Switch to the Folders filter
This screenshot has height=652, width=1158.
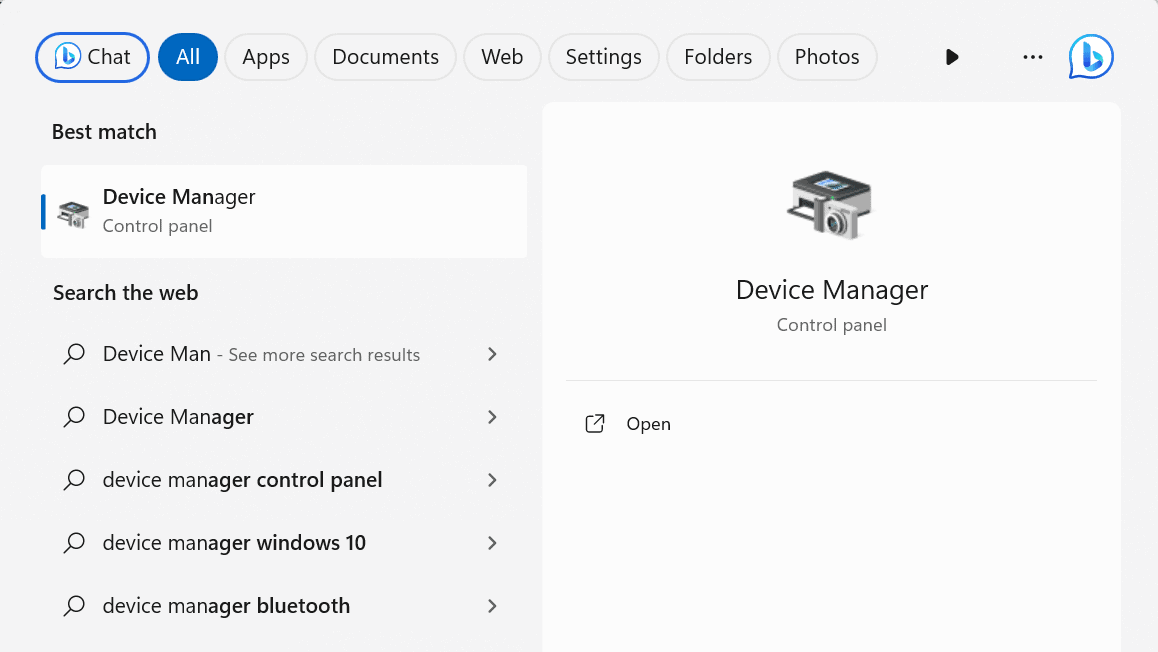718,57
